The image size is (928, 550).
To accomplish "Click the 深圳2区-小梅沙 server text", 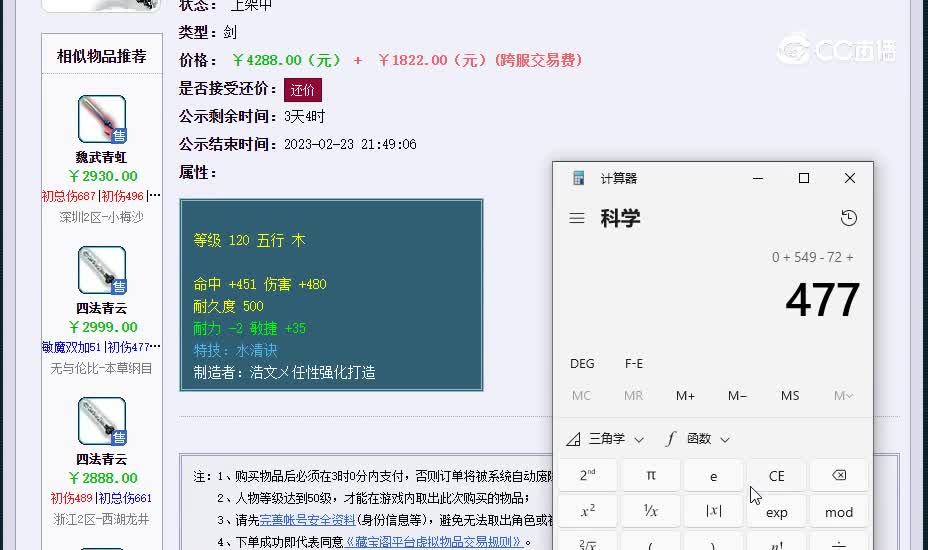I will click(x=101, y=217).
